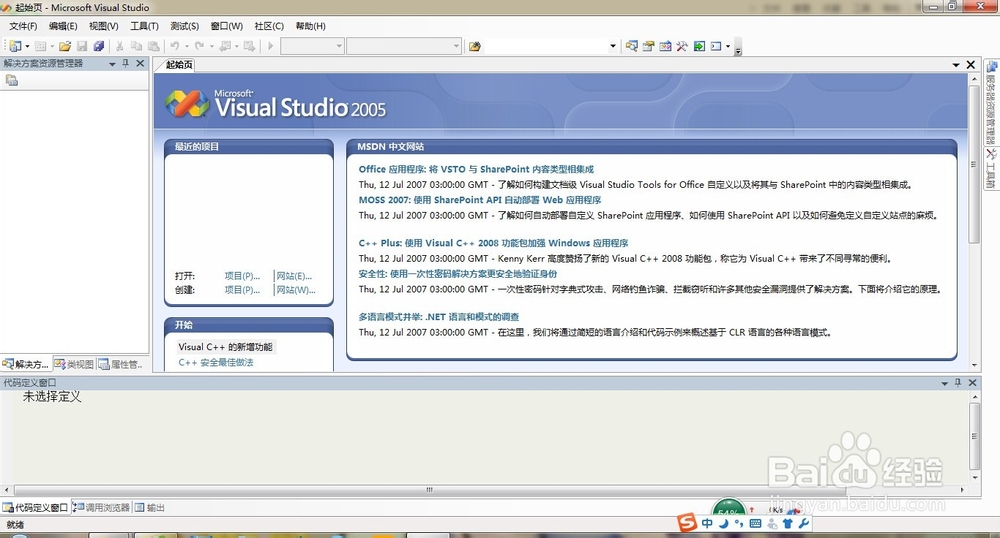Open Code Definition window position dropdown
Viewport: 1000px width, 538px height.
click(945, 383)
